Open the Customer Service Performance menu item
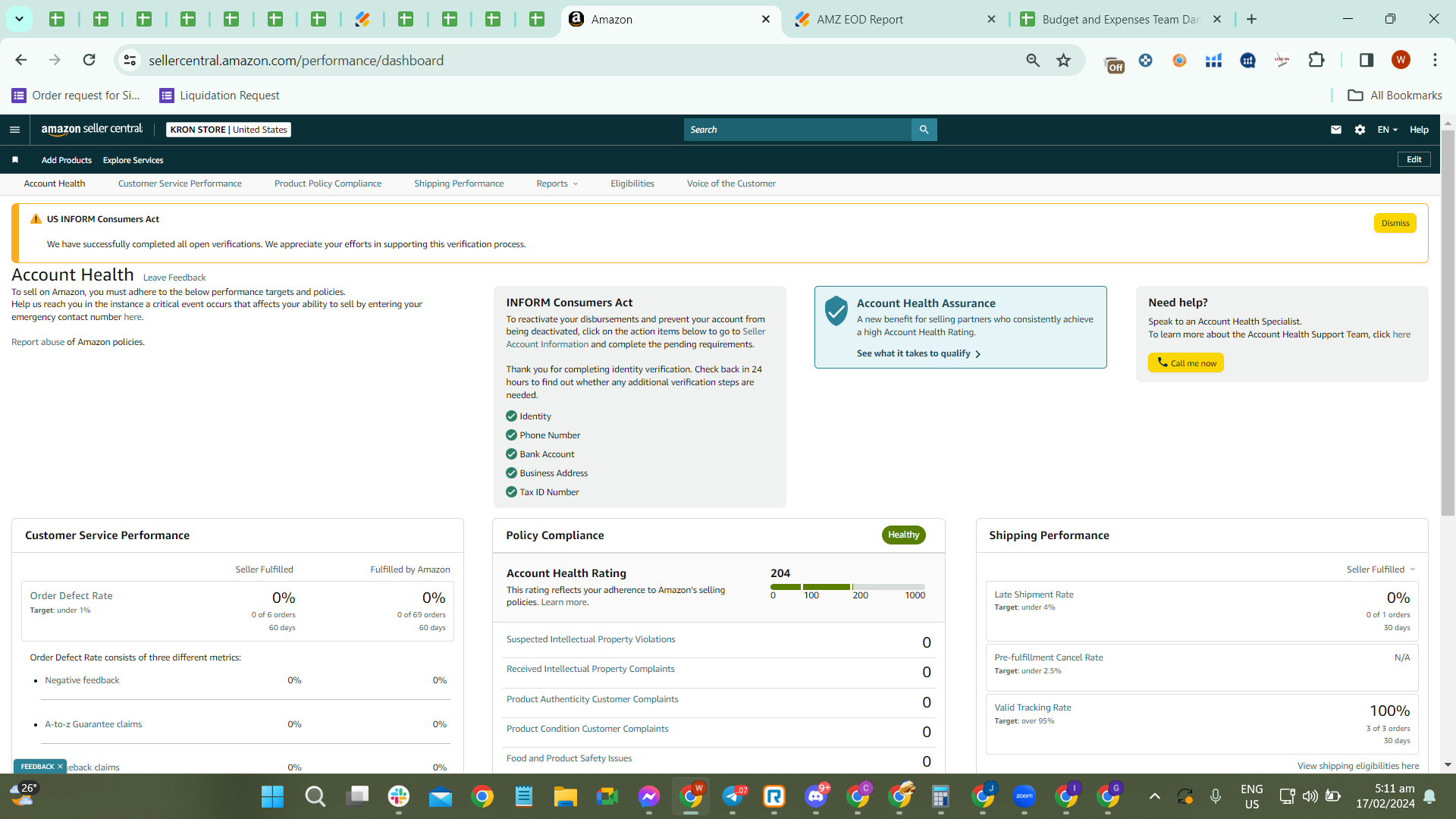Viewport: 1456px width, 819px height. [180, 184]
